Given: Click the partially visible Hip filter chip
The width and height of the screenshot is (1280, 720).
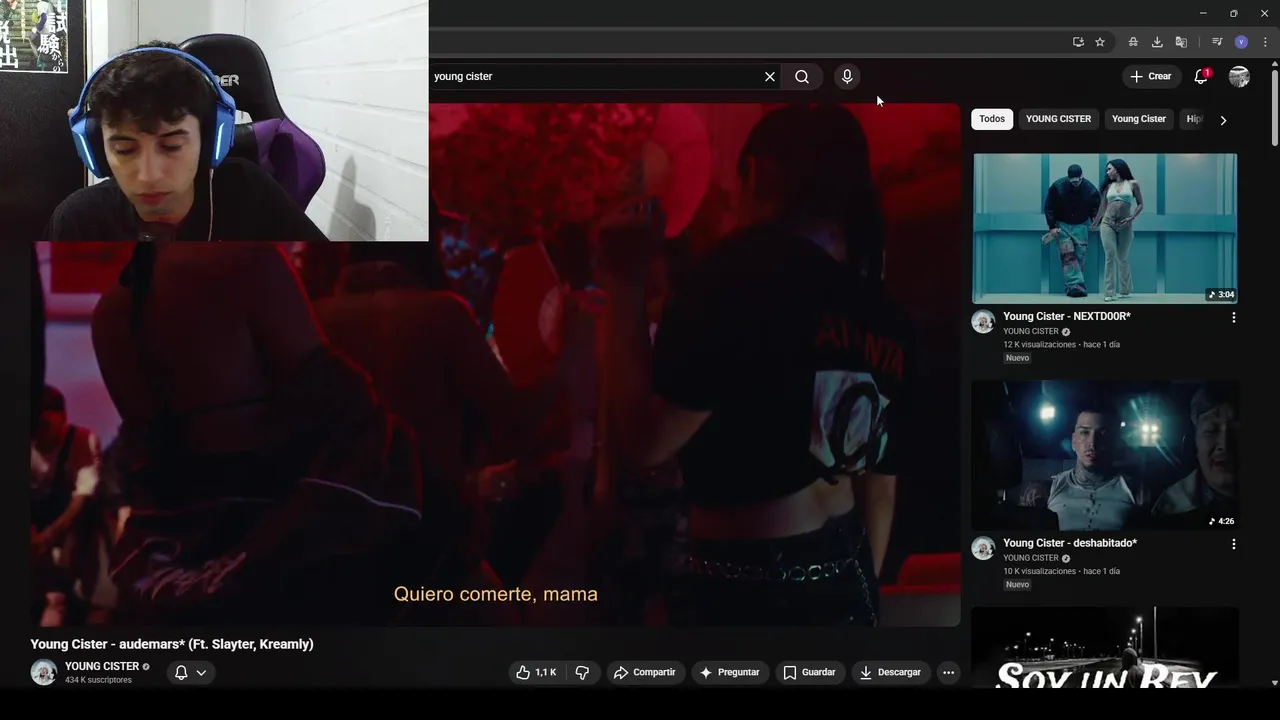Looking at the screenshot, I should (x=1192, y=119).
